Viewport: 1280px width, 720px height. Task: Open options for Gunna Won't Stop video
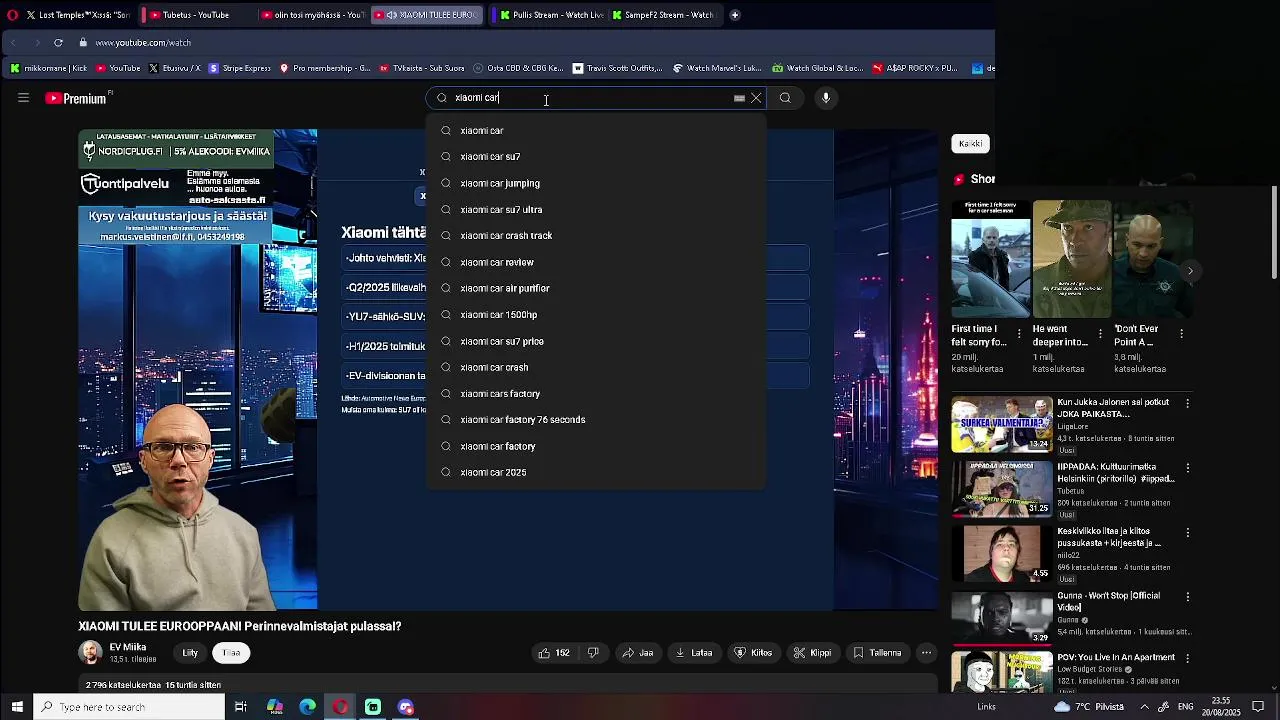click(x=1187, y=596)
